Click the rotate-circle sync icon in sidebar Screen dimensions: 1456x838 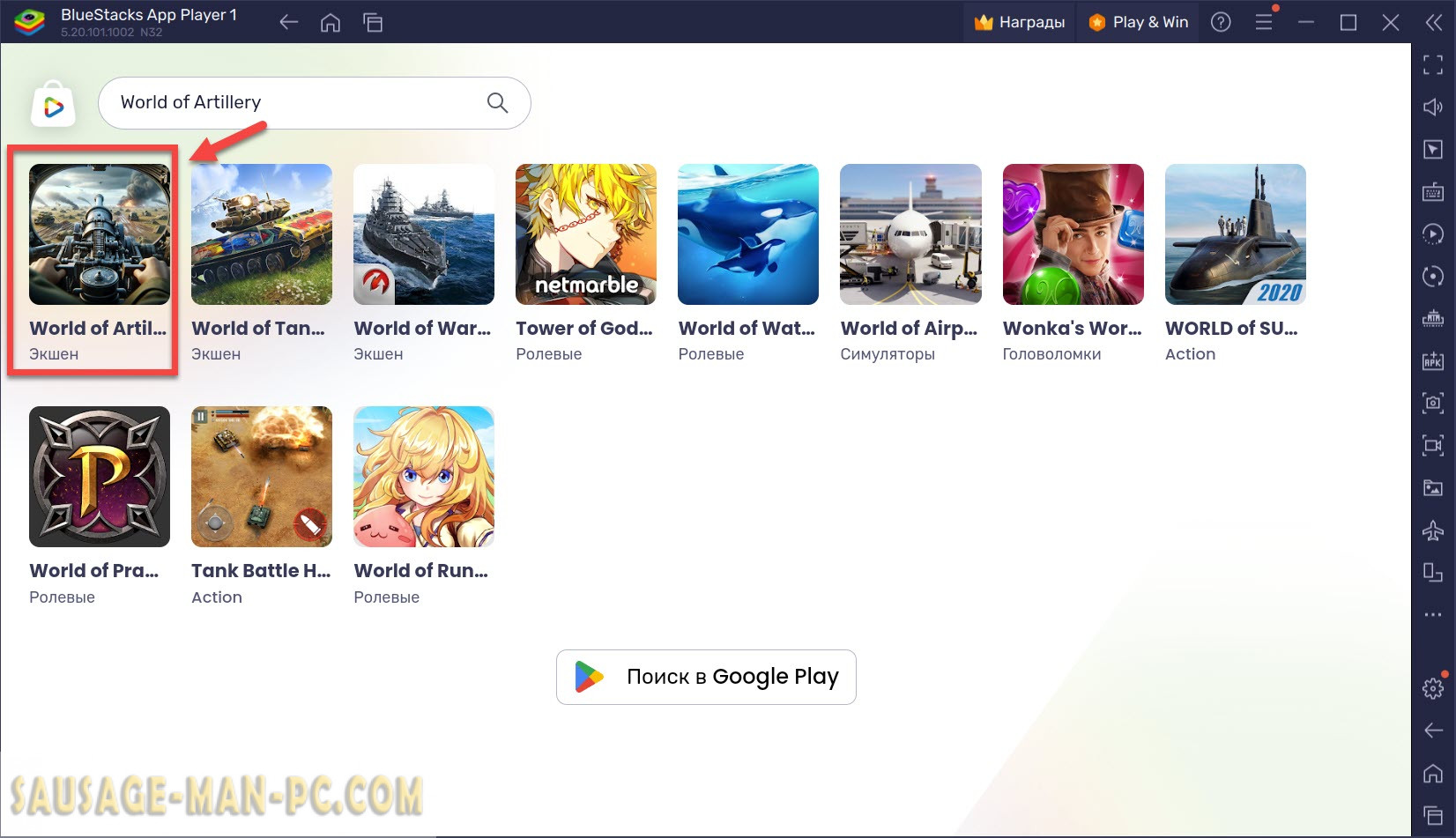point(1433,277)
